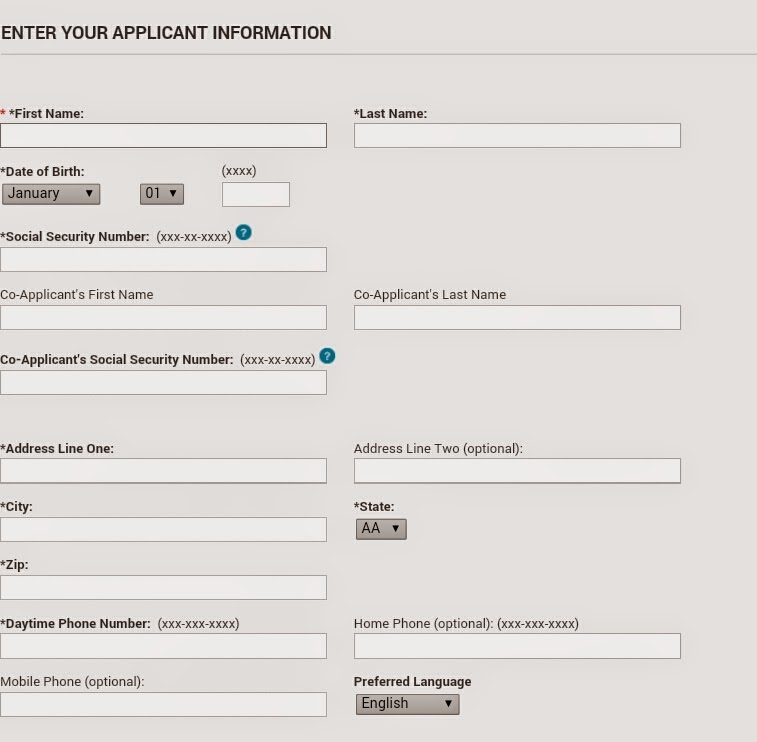Open the birth month dropdown
Image resolution: width=757 pixels, height=742 pixels.
(x=51, y=194)
